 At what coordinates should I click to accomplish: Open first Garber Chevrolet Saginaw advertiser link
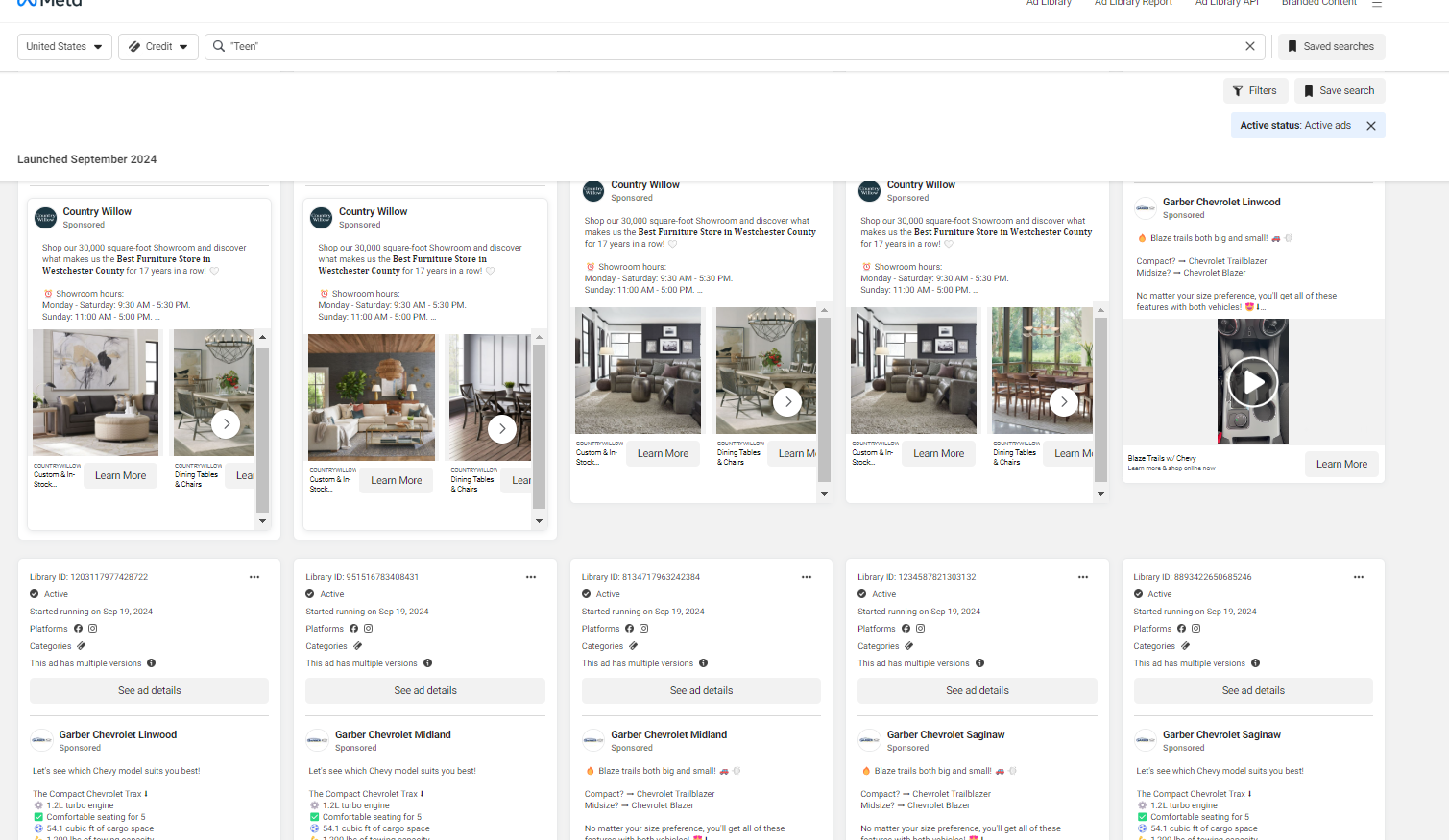[x=946, y=734]
